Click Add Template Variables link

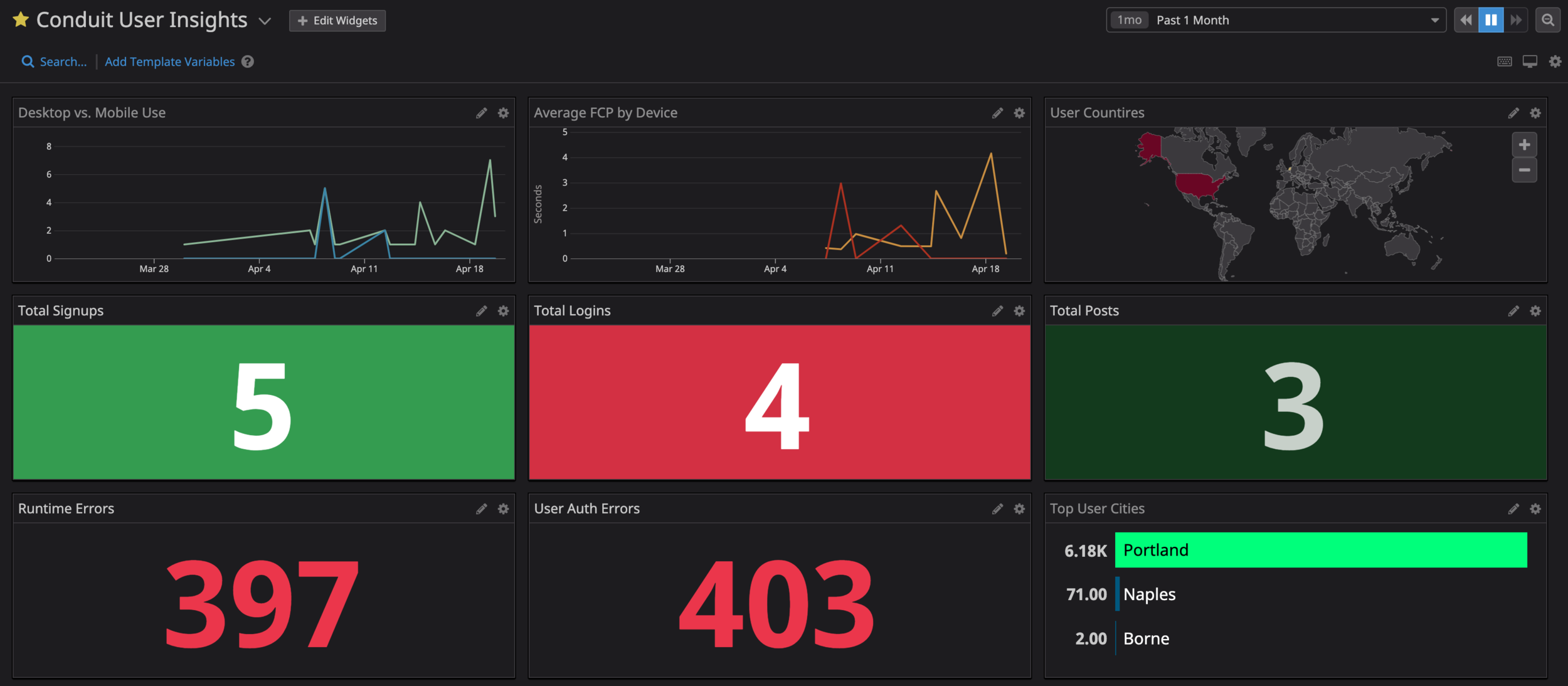(x=169, y=61)
